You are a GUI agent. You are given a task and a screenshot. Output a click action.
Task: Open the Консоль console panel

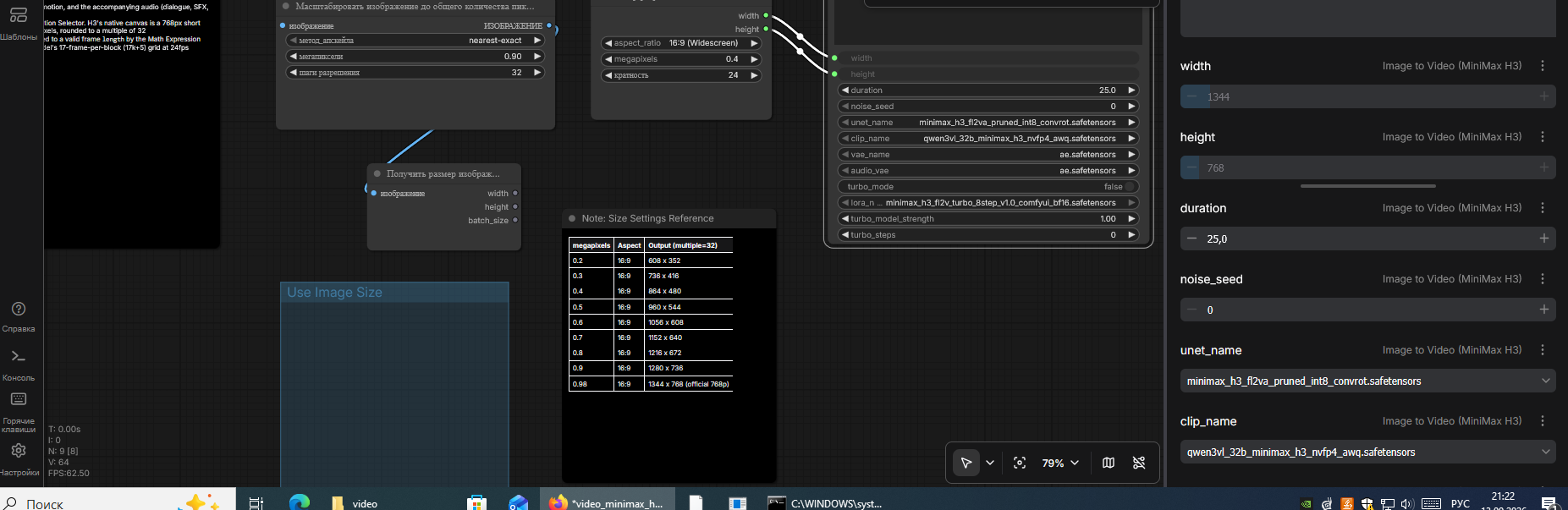(x=19, y=365)
